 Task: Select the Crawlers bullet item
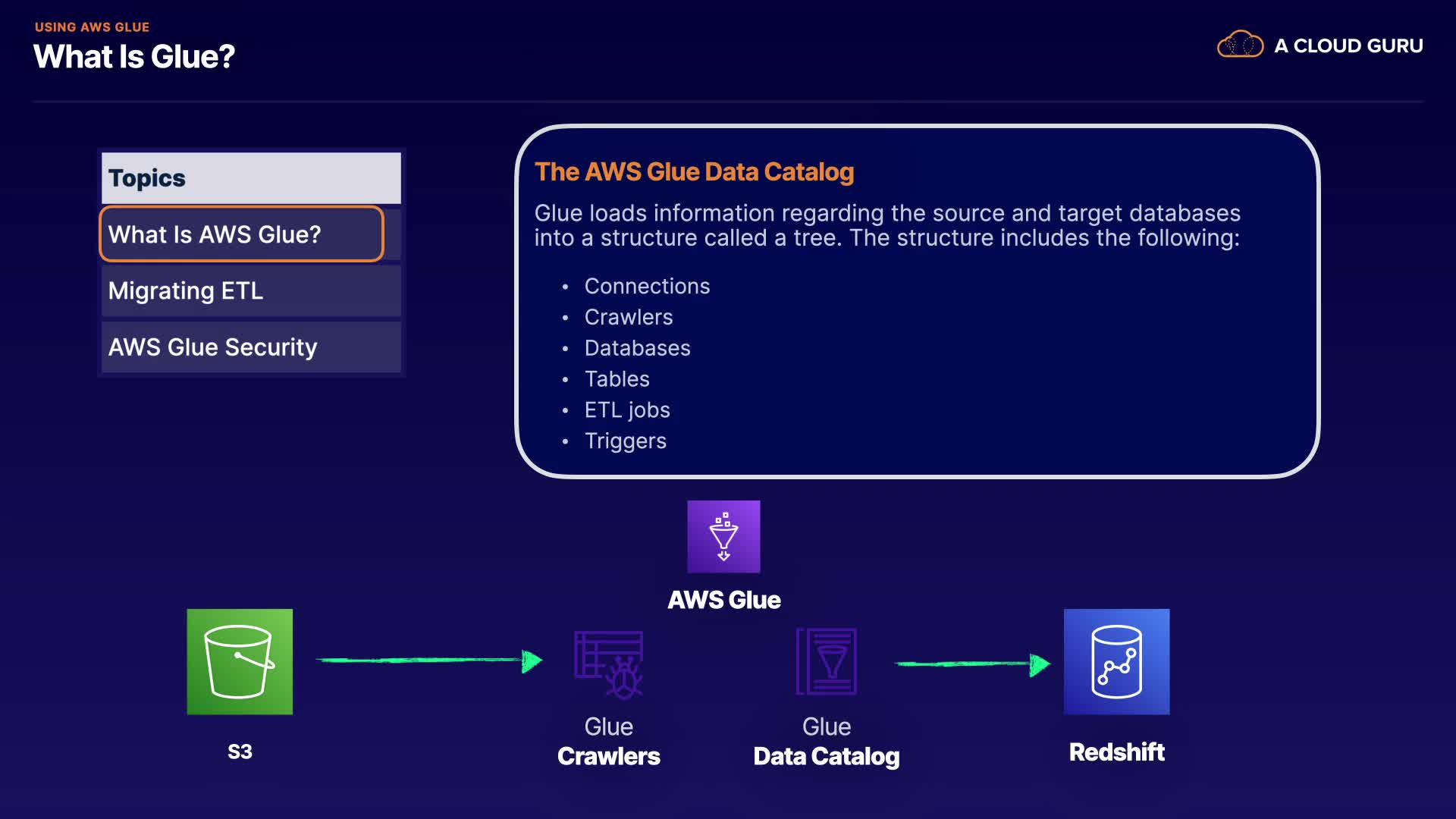628,317
